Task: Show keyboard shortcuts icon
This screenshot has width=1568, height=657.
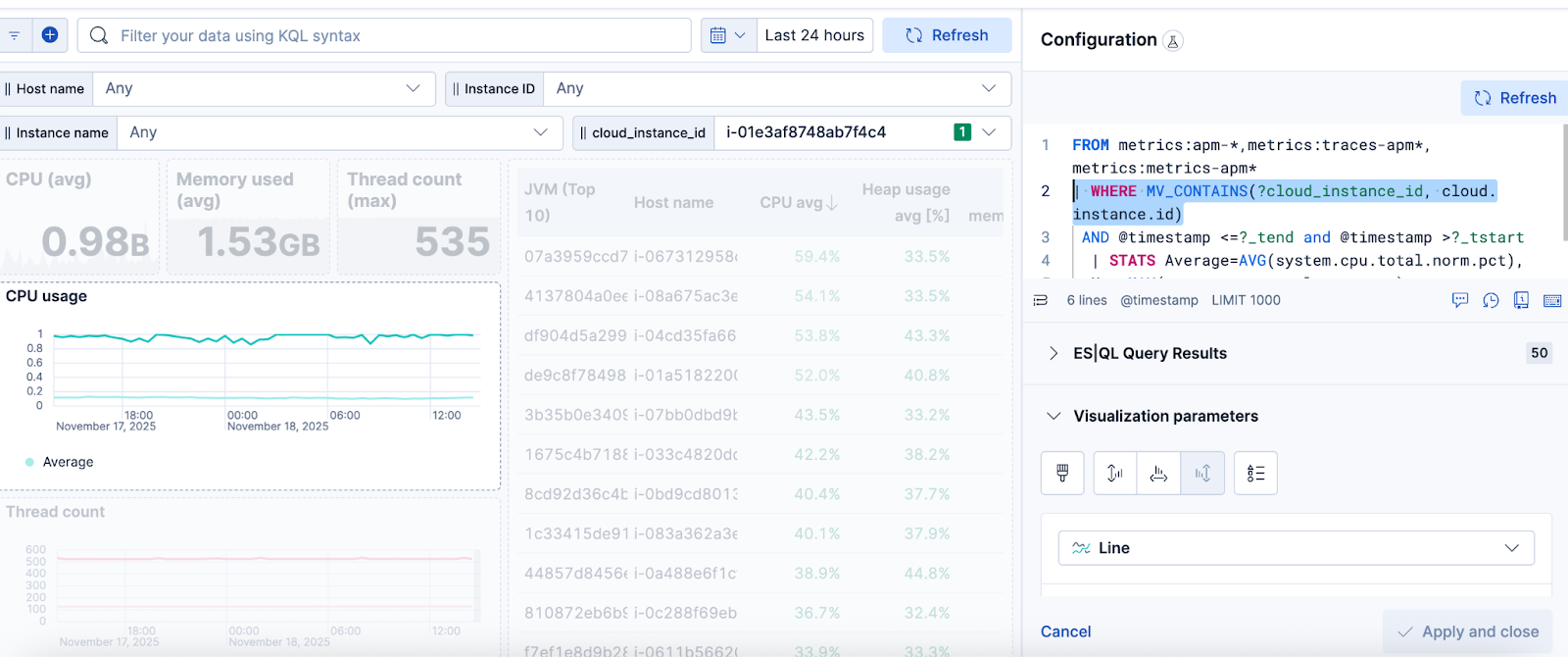Action: point(1552,300)
